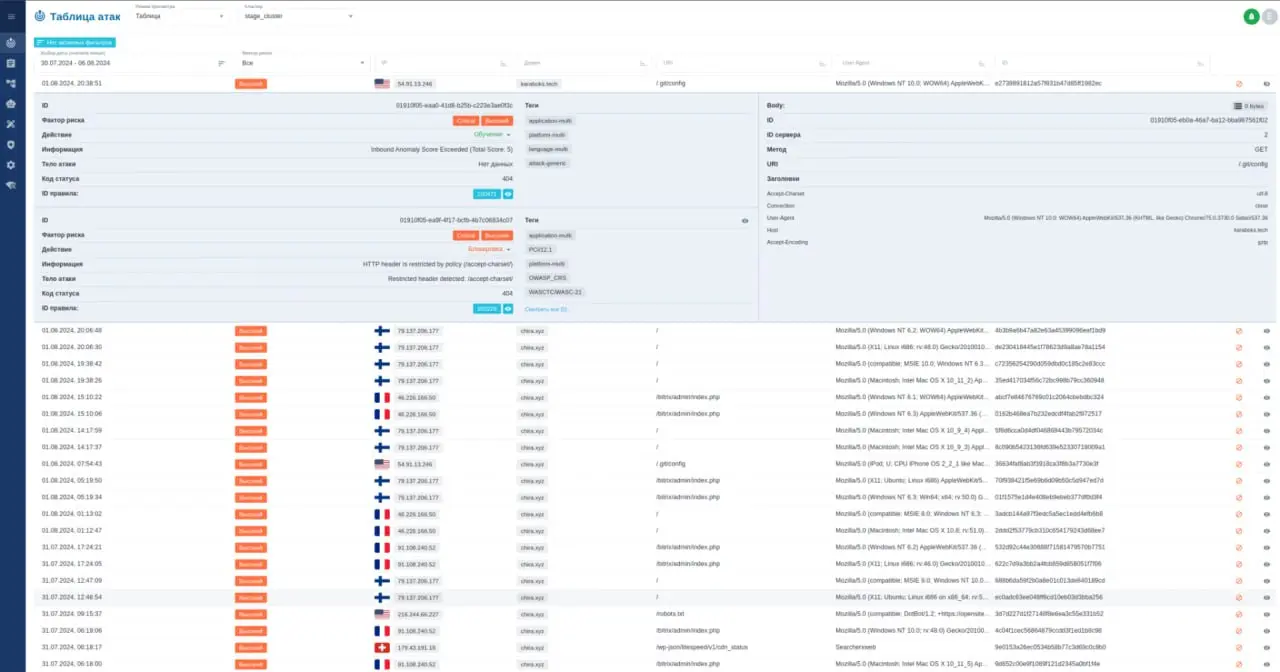Toggle eye icon on the first attack row
This screenshot has height=672, width=1280.
point(1266,84)
